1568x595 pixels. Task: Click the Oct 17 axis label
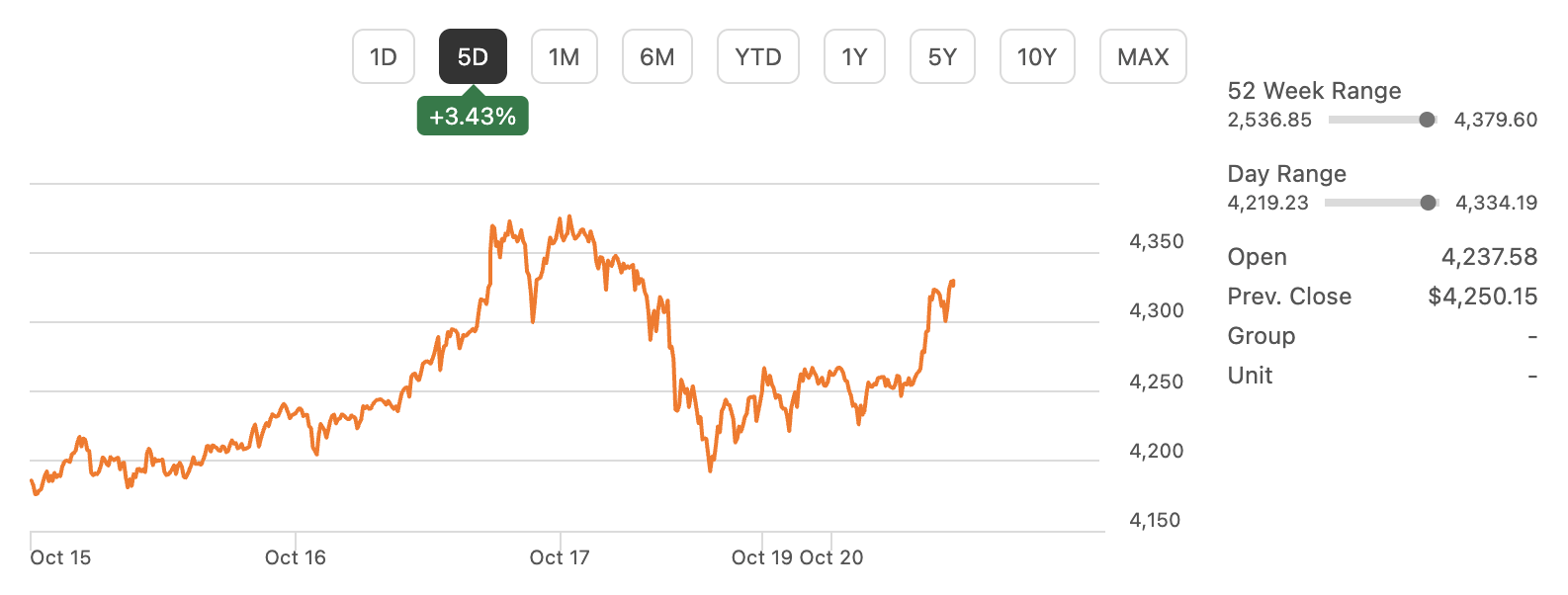[558, 557]
